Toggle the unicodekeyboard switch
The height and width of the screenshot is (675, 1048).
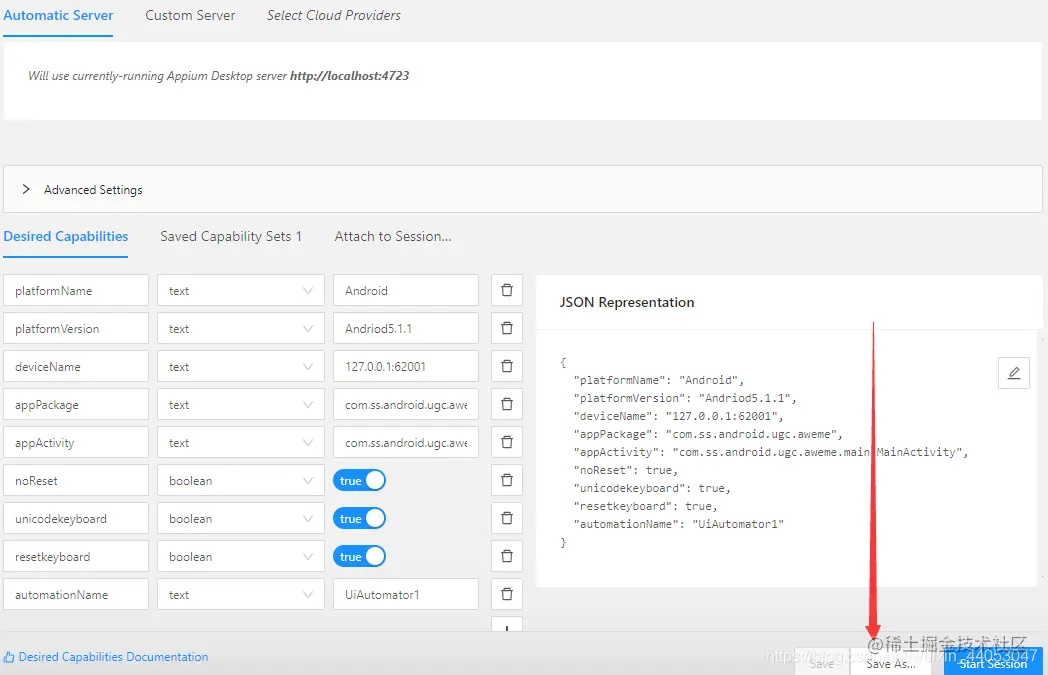(x=360, y=519)
